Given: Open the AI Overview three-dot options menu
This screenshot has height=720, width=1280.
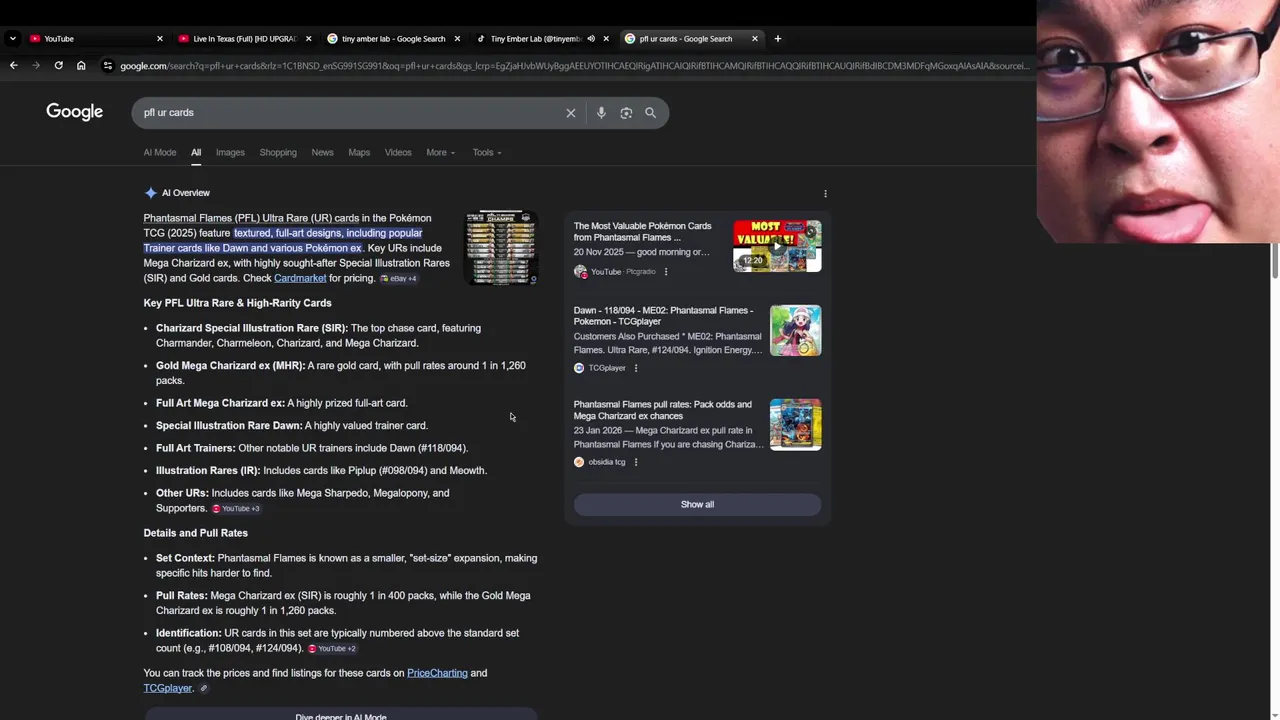Looking at the screenshot, I should tap(825, 194).
